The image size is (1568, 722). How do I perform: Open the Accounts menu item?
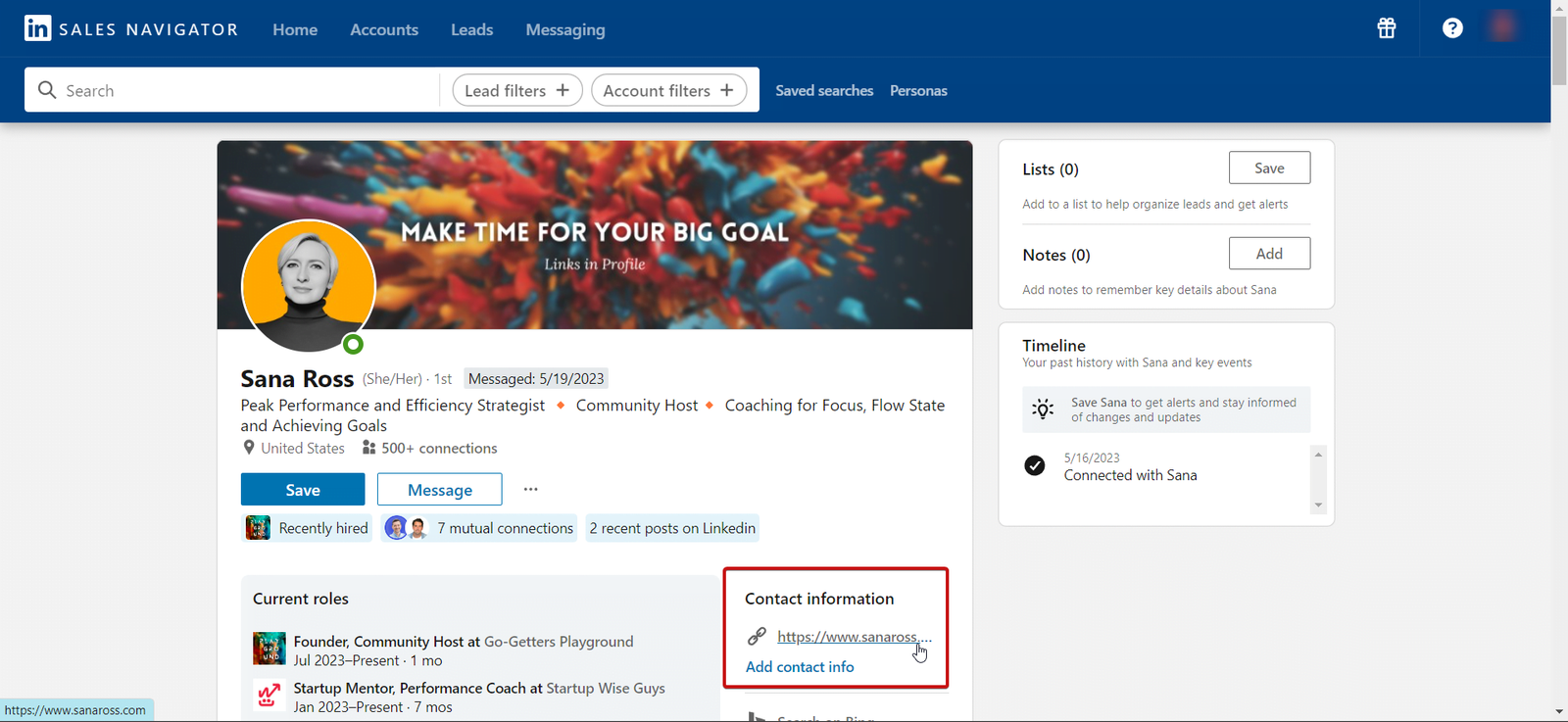click(x=384, y=29)
